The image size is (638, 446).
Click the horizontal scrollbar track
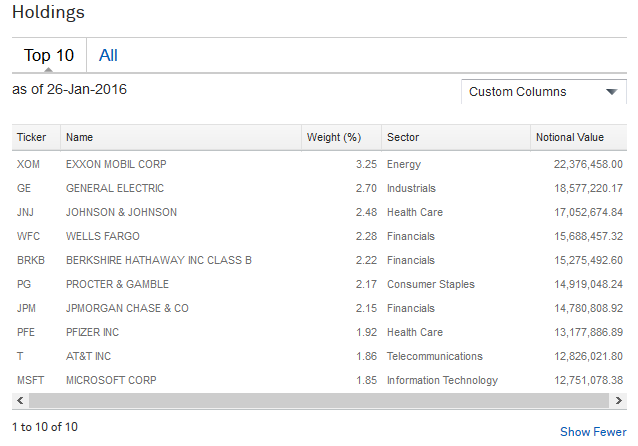pyautogui.click(x=319, y=400)
